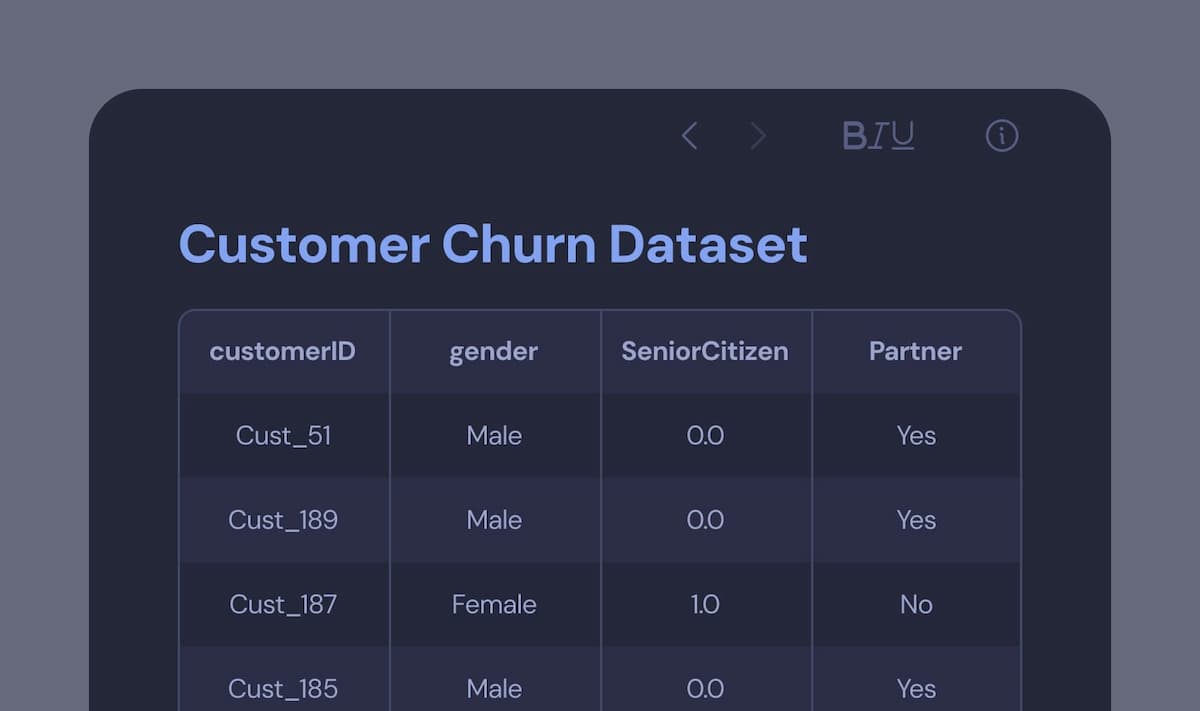Select the Female gender cell
This screenshot has height=711, width=1200.
pos(494,604)
